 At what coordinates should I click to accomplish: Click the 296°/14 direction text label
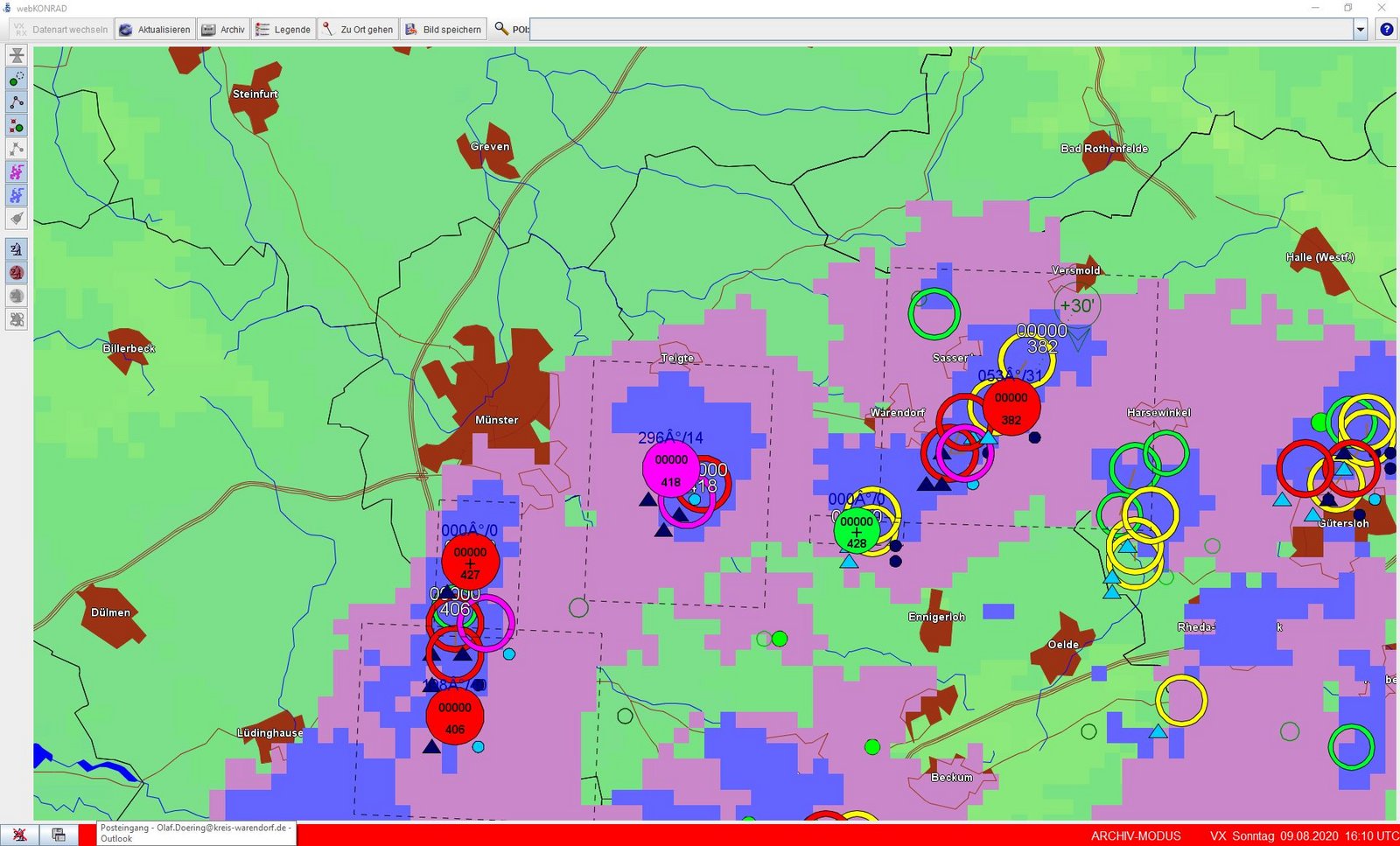(x=670, y=437)
